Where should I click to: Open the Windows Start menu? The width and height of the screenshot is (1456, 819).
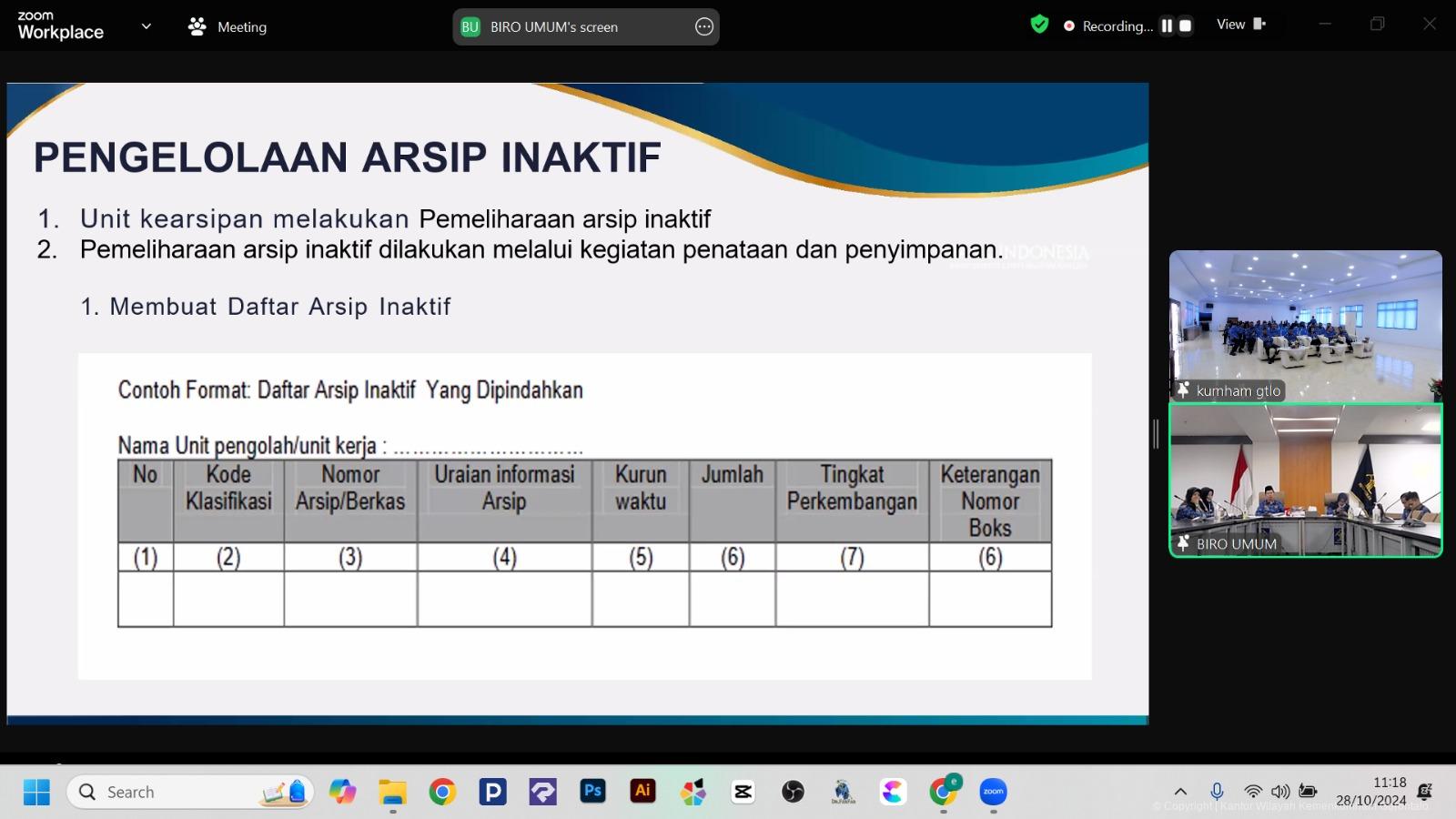click(x=36, y=792)
